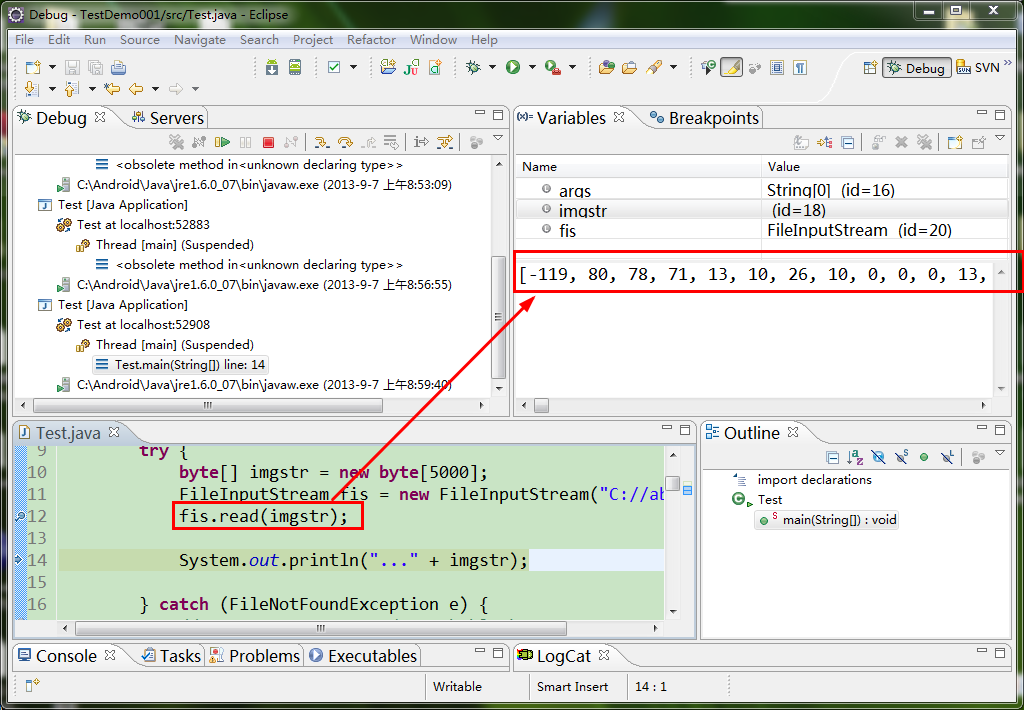This screenshot has width=1024, height=710.
Task: Toggle Hide Static Members in Outline toolbar
Action: point(902,457)
